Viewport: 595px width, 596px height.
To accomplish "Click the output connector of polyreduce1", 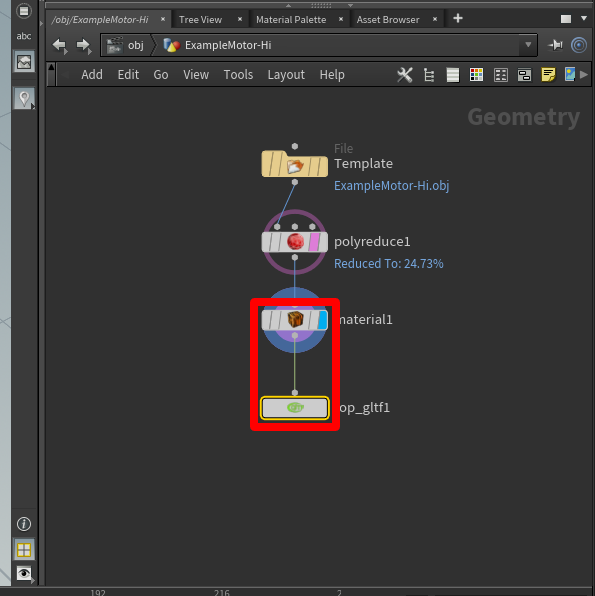I will [295, 258].
